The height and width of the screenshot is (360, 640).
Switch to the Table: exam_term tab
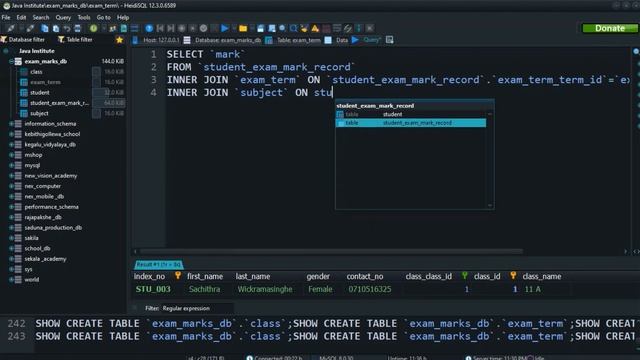coord(293,40)
